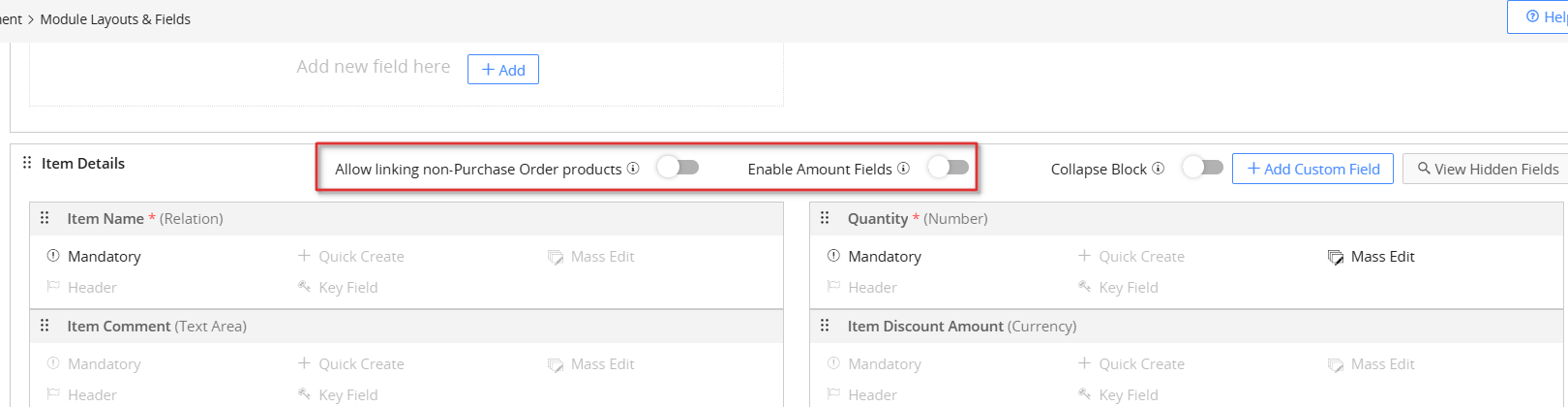Click info icon beside non-Purchase Order products

633,169
